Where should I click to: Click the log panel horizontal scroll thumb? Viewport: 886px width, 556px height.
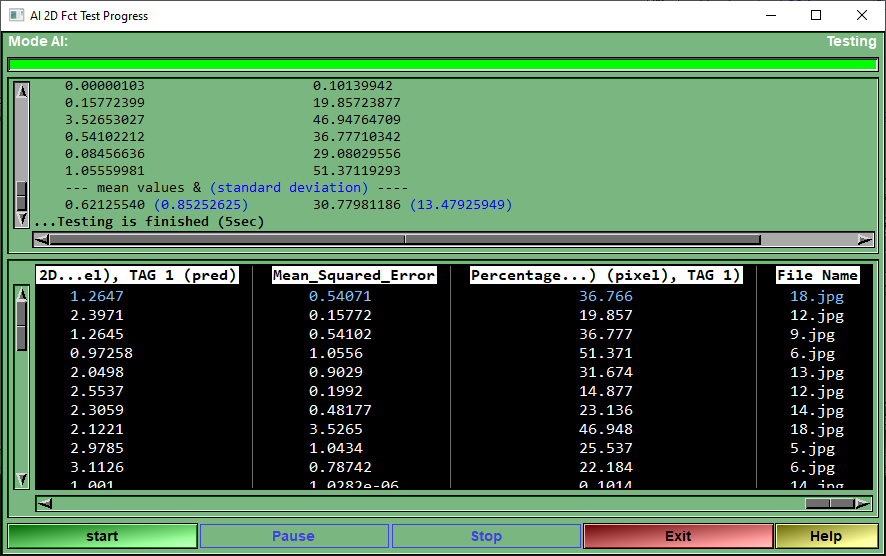405,240
